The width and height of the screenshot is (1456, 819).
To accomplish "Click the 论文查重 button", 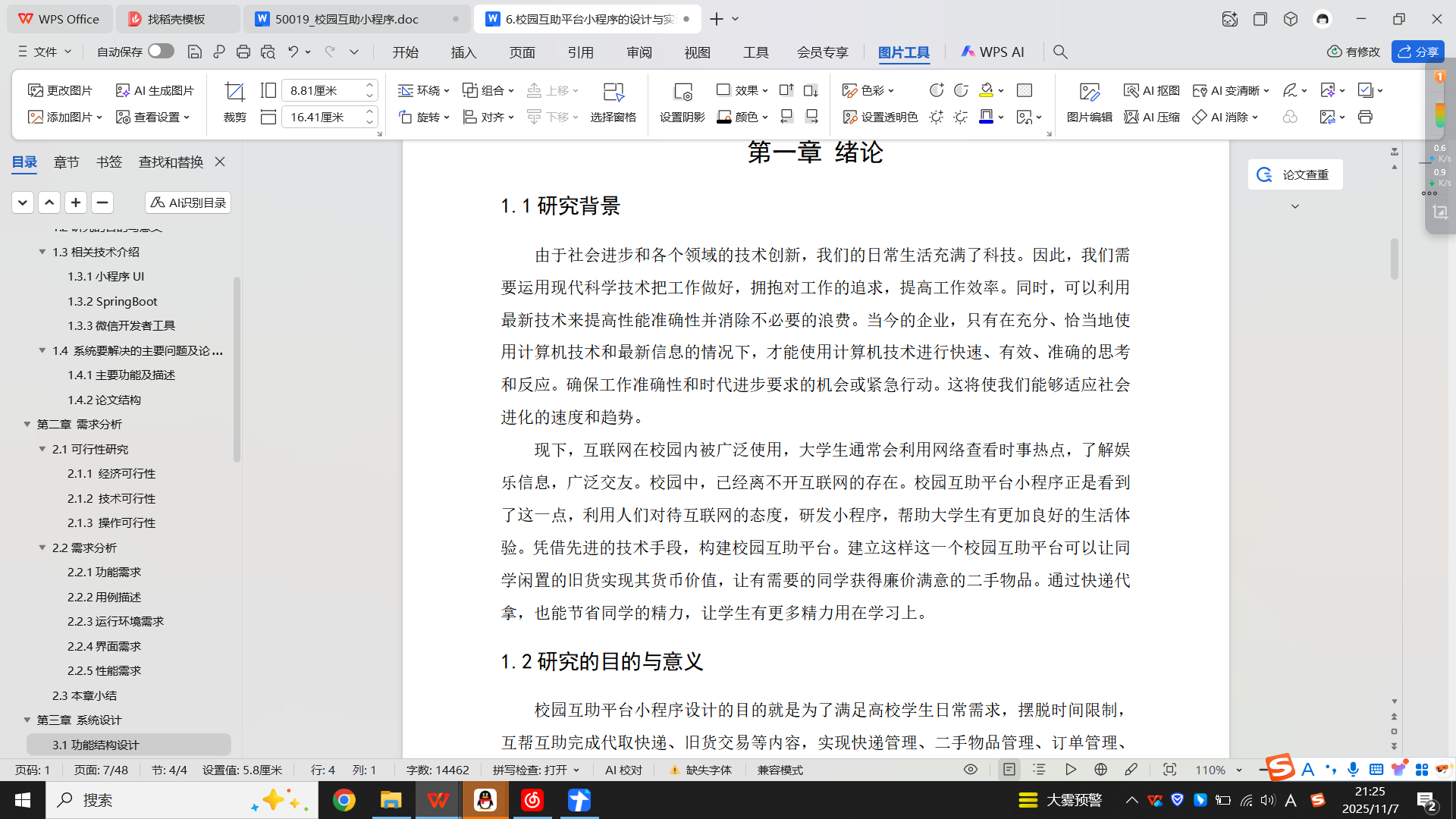I will (1294, 174).
